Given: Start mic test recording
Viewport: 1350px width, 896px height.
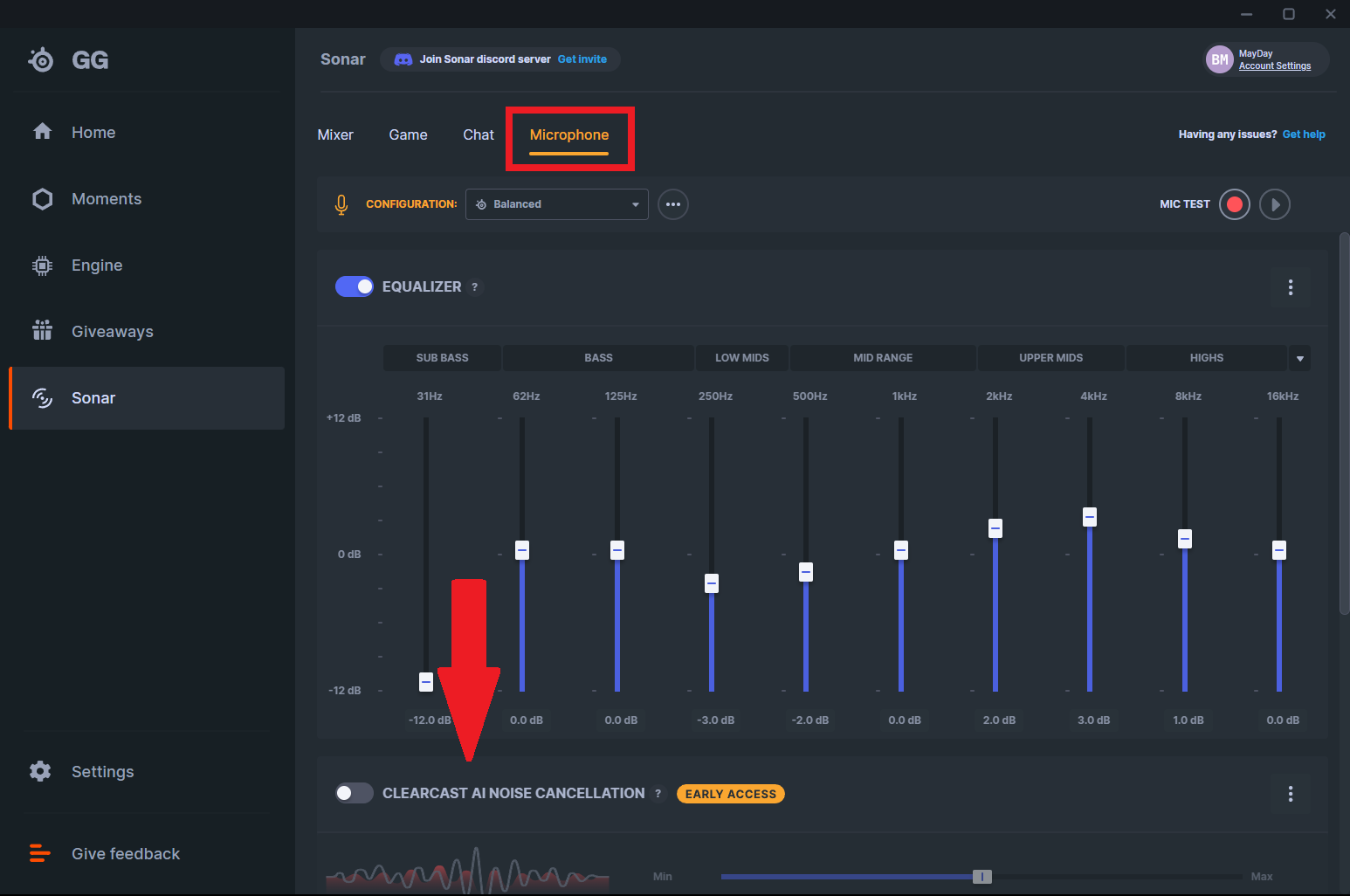Looking at the screenshot, I should (x=1234, y=204).
